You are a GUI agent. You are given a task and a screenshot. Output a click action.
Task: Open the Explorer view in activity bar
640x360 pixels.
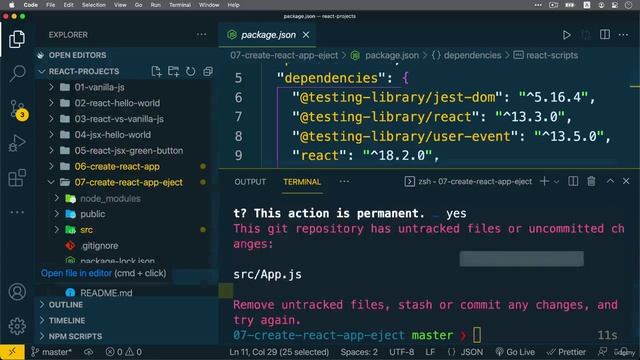point(17,39)
